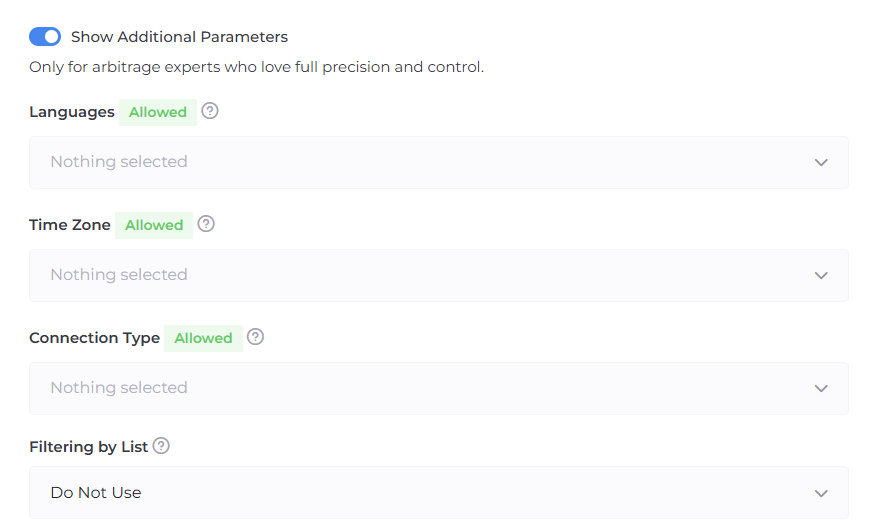
Task: Switch the Time Zone Allowed badge
Action: pos(154,225)
